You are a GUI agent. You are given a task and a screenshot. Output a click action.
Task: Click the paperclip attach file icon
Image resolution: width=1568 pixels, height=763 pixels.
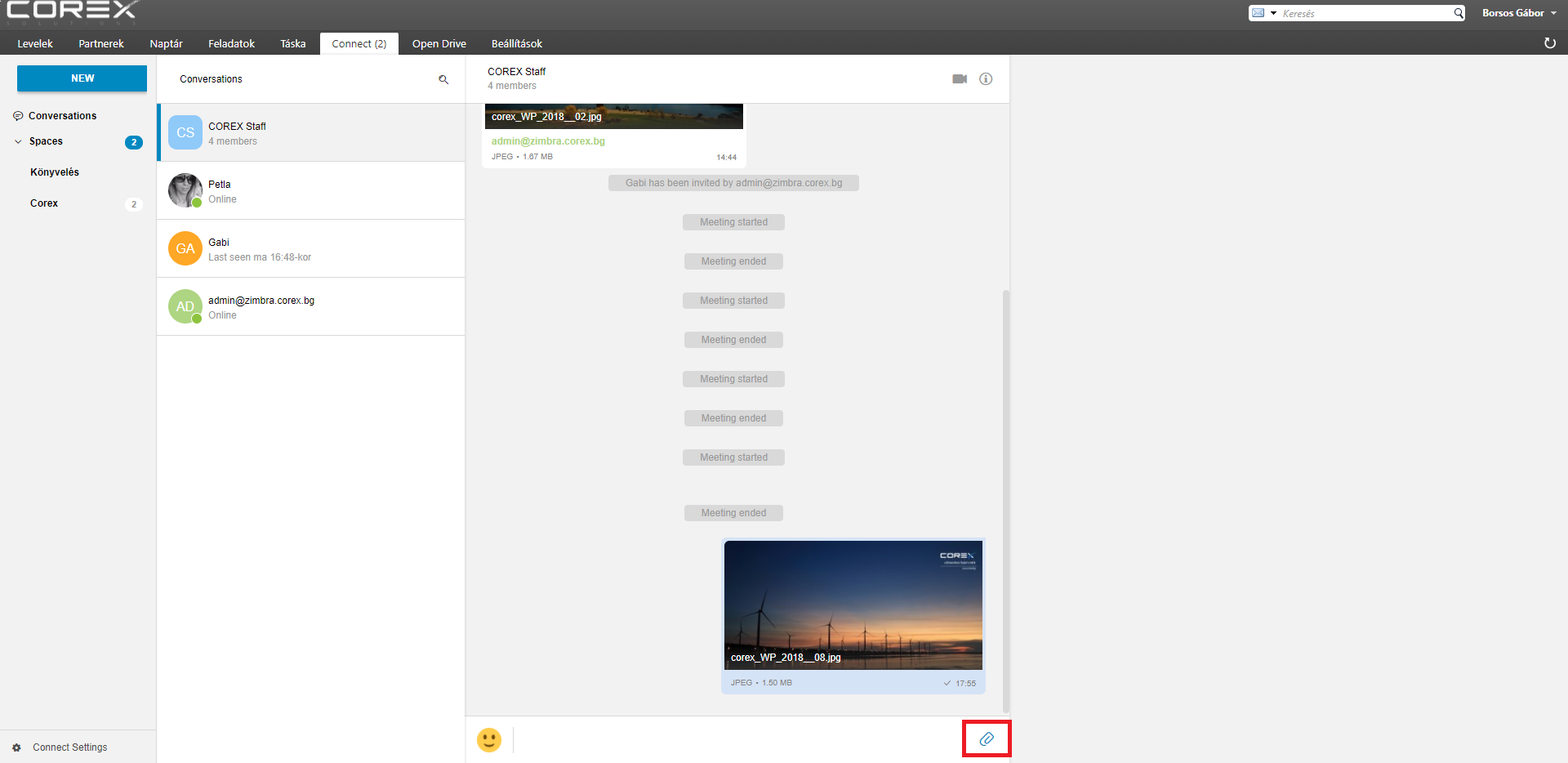click(x=987, y=739)
